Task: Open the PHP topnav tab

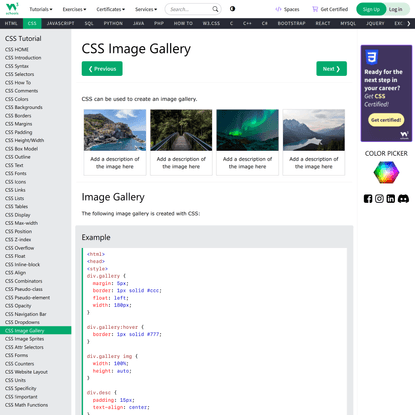Action: tap(159, 23)
